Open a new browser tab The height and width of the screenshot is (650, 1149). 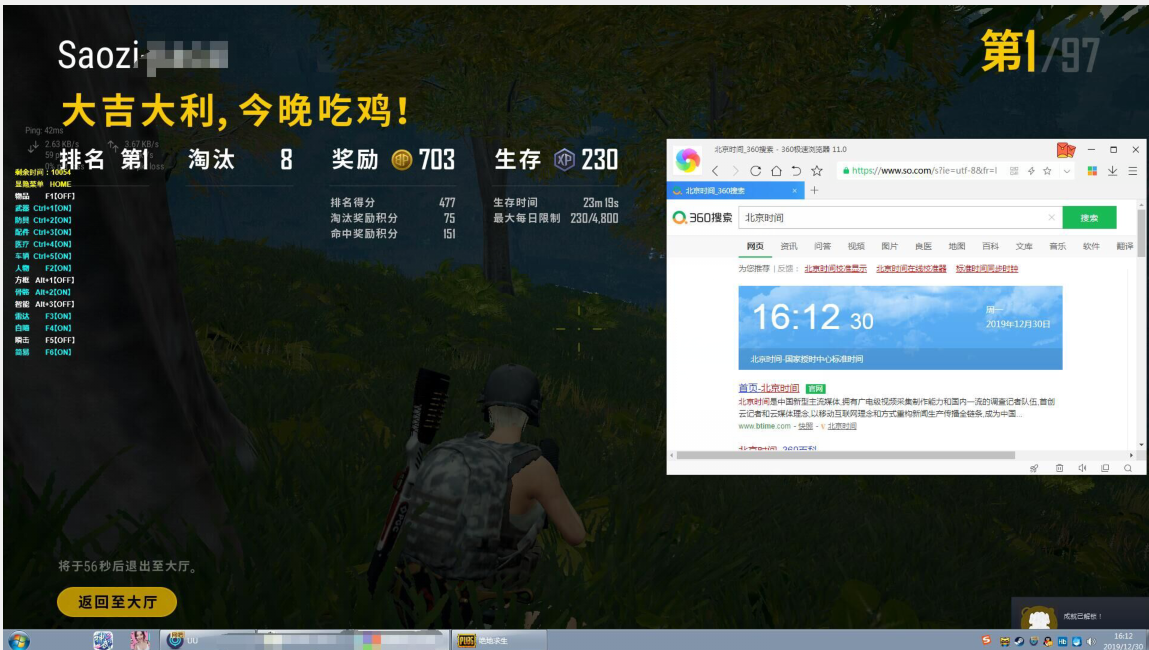pos(814,191)
